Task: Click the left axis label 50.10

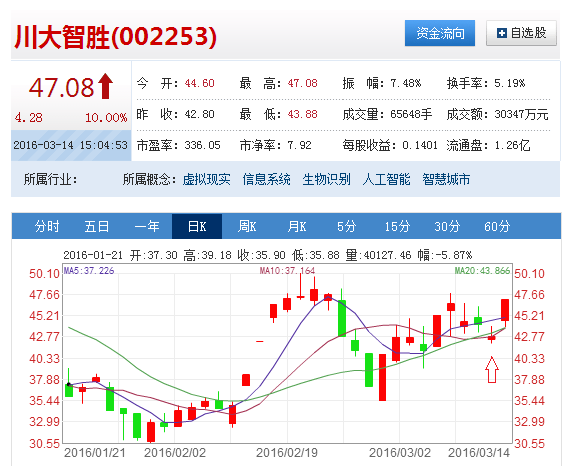Action: pos(44,274)
